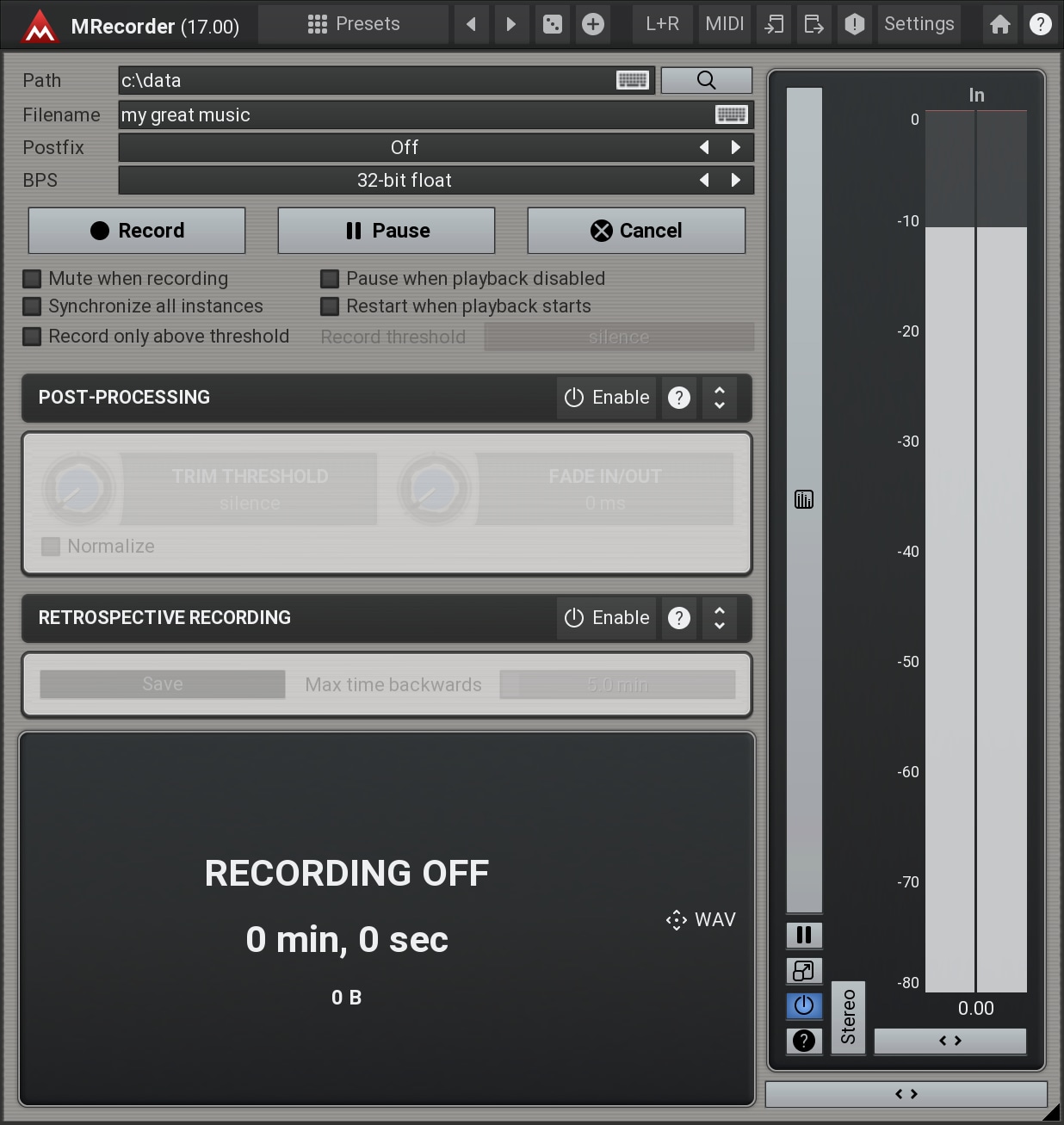
Task: Enable Mute when recording checkbox
Action: click(x=32, y=279)
